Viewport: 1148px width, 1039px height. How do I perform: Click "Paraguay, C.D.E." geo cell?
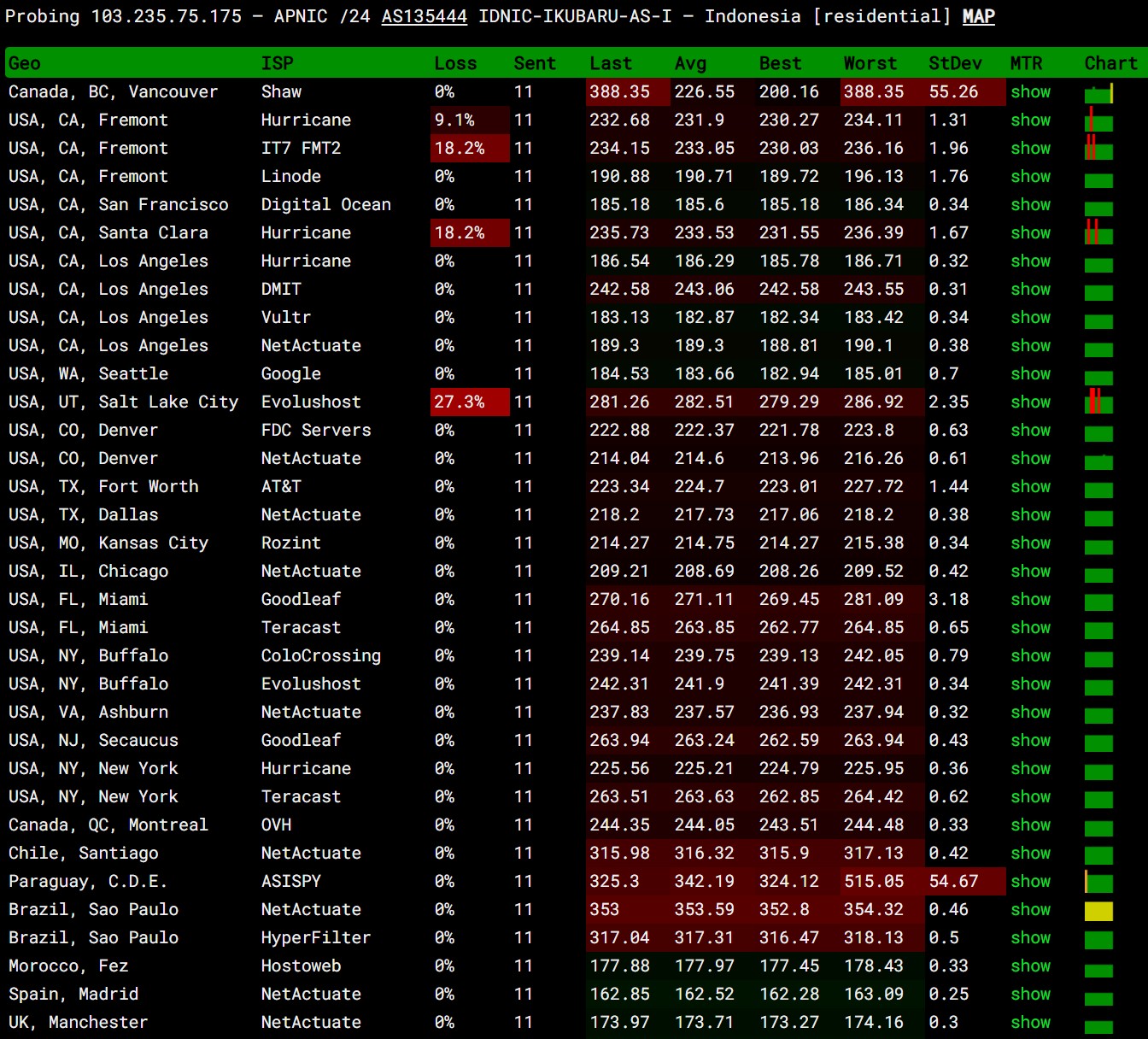coord(87,881)
